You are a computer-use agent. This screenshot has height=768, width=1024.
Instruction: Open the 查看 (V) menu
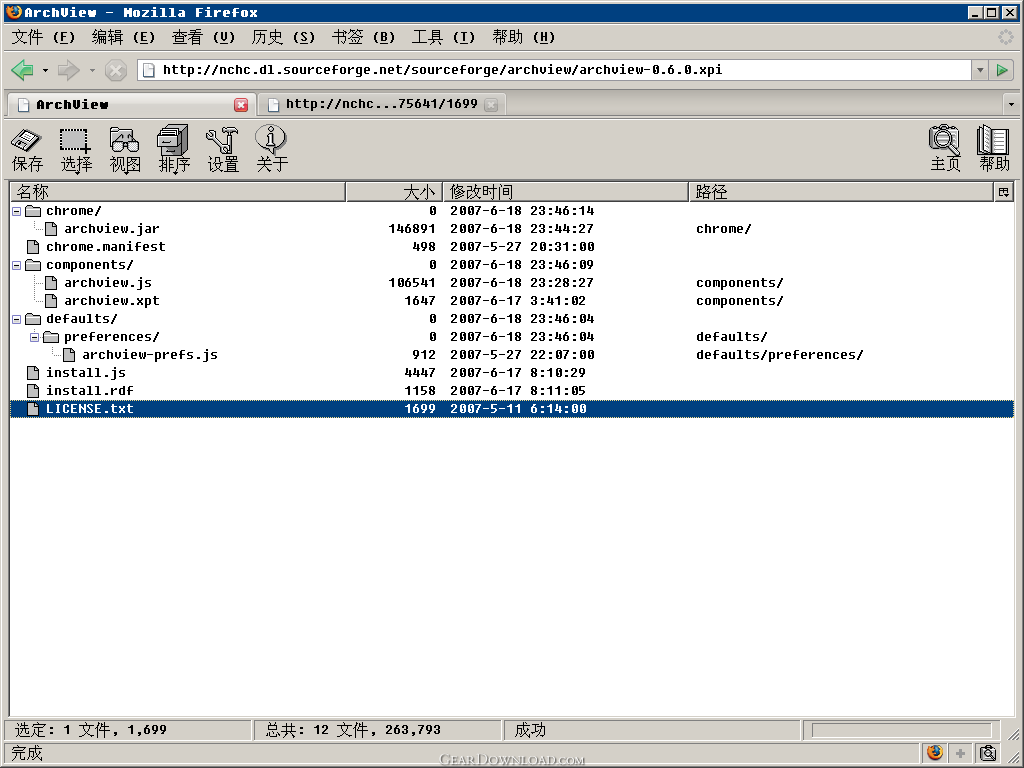coord(203,37)
